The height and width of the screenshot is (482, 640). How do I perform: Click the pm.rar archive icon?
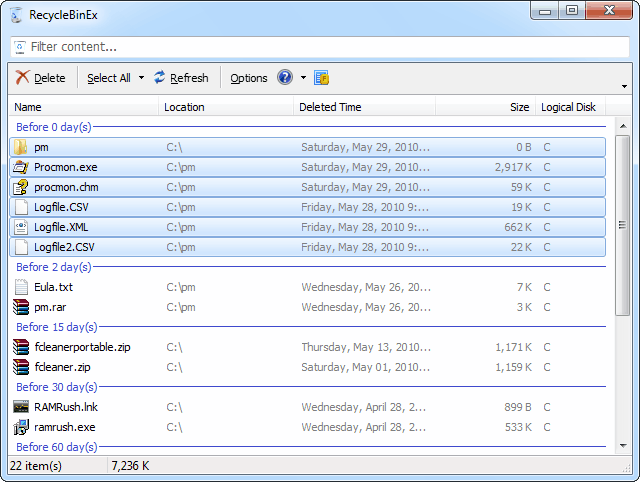coord(21,307)
